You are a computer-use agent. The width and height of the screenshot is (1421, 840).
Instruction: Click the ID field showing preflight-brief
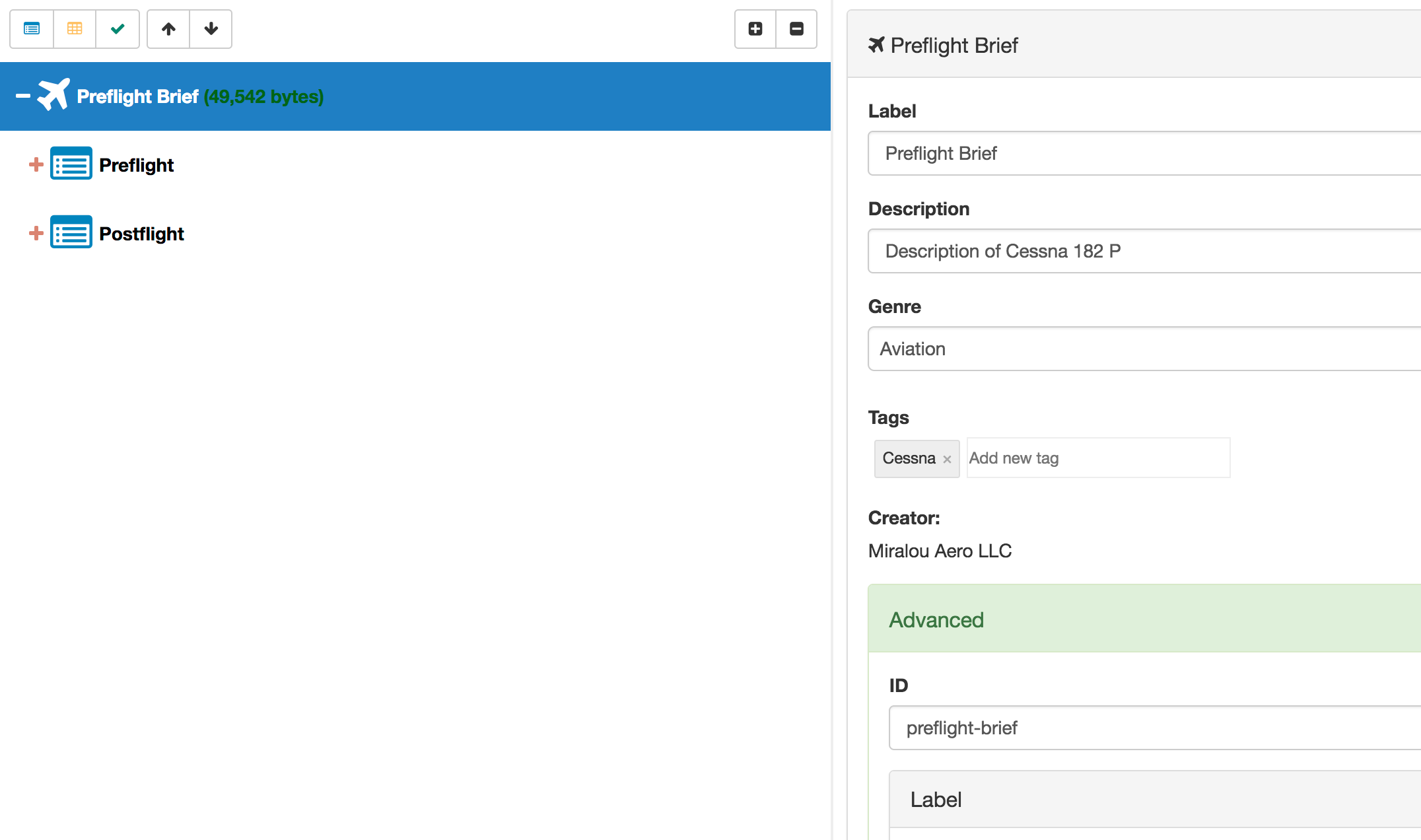(x=1155, y=728)
